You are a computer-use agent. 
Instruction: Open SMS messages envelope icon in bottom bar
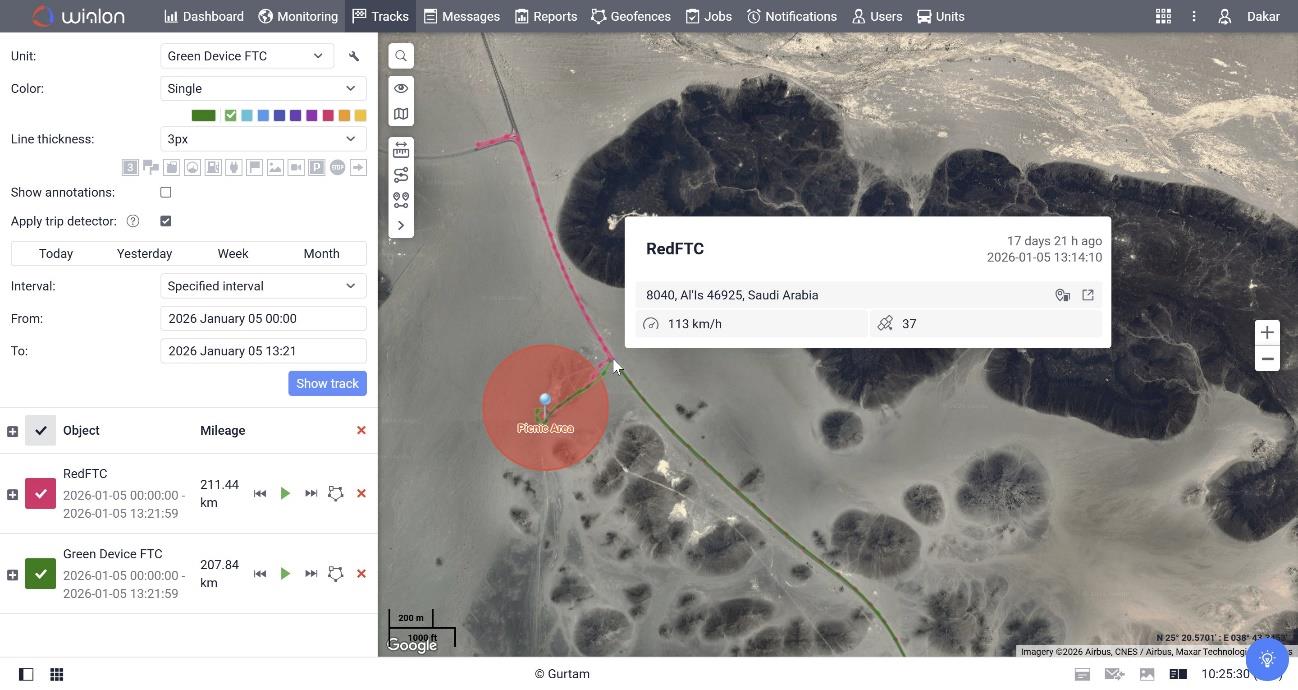point(1113,674)
